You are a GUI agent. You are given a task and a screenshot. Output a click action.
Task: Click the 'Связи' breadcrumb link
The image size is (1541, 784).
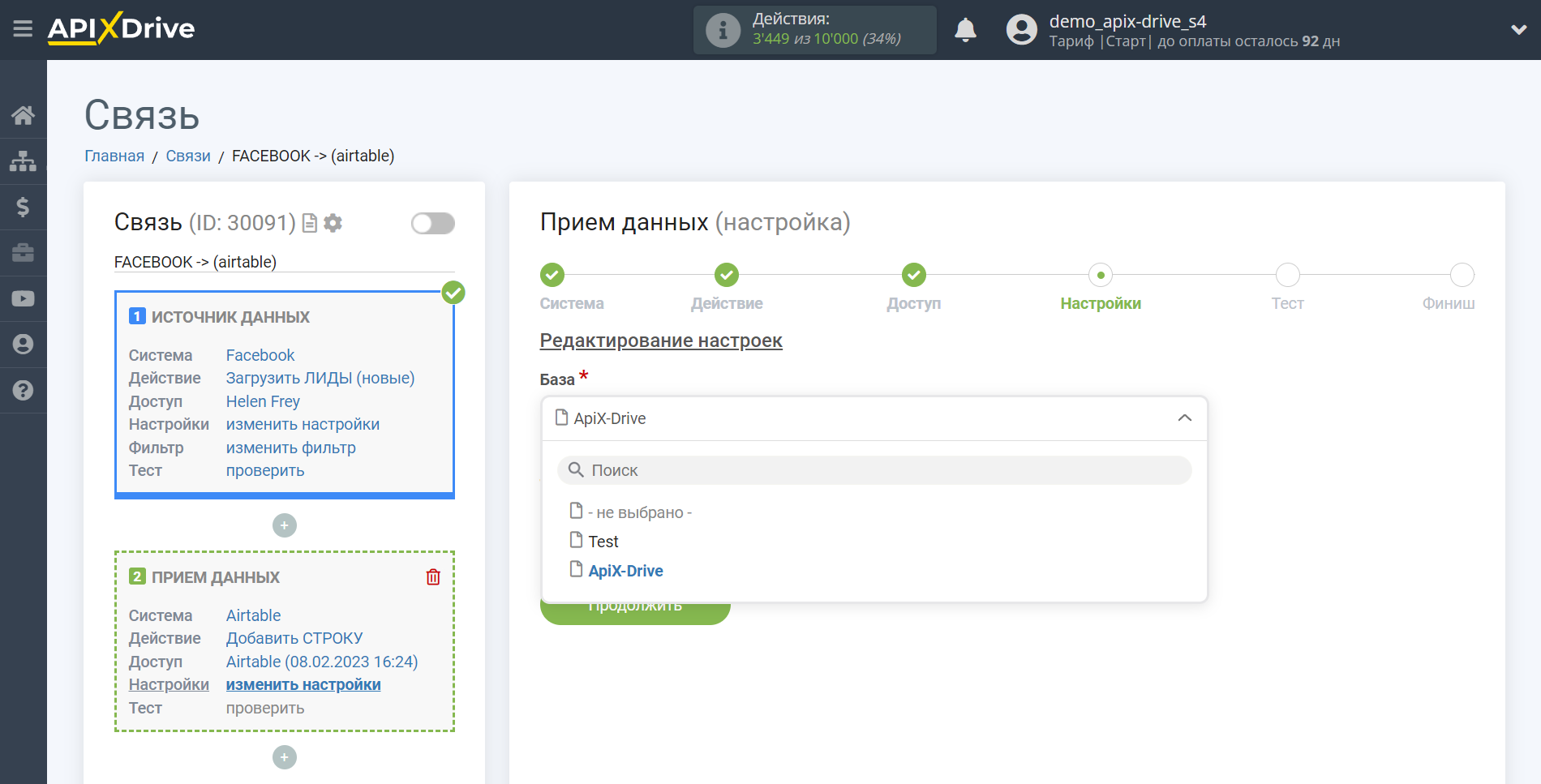point(188,156)
